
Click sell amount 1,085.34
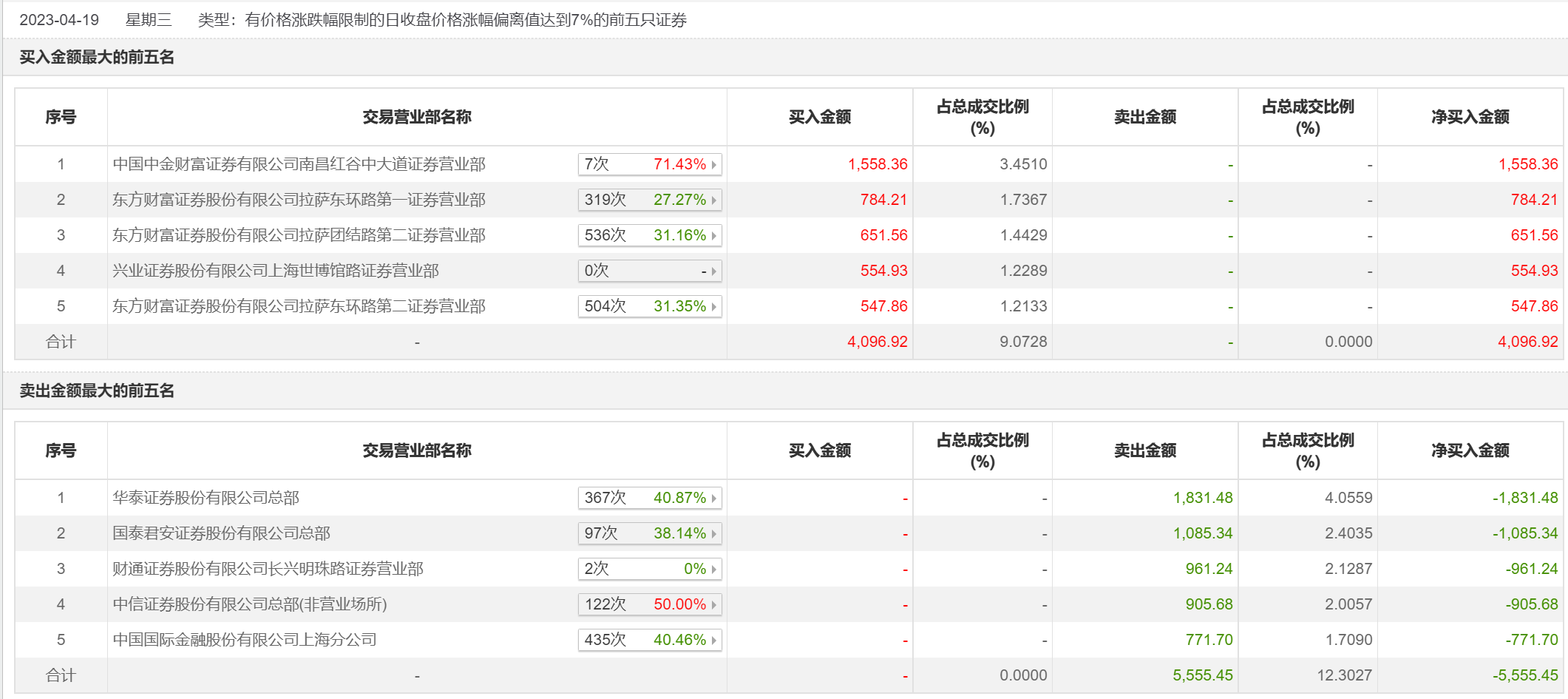click(x=1203, y=533)
